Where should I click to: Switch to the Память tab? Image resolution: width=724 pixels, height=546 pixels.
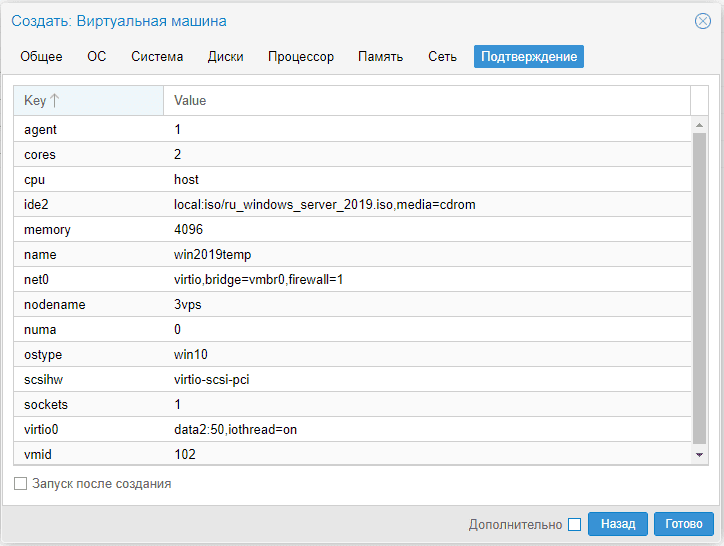tap(380, 56)
